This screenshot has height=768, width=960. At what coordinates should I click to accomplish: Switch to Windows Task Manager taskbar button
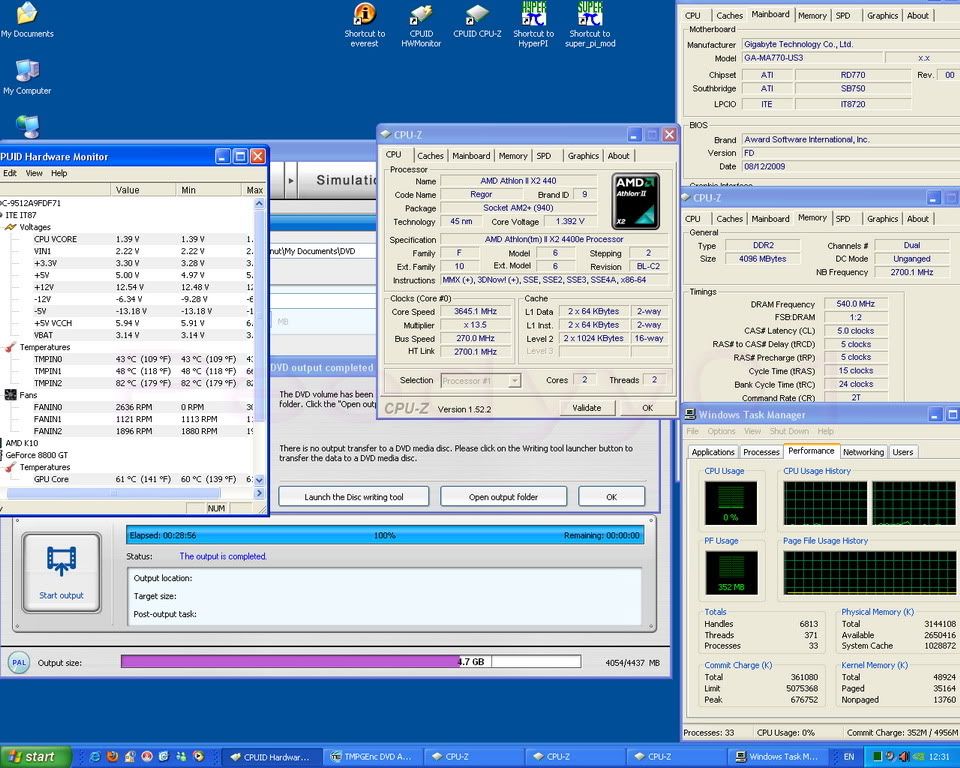[x=778, y=757]
